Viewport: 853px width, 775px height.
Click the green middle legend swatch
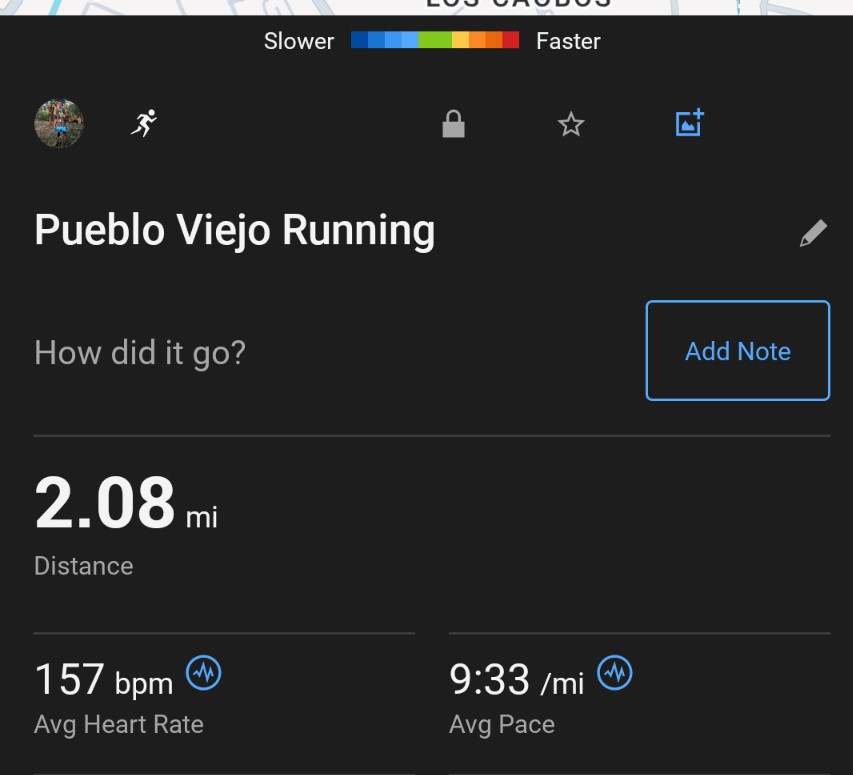click(435, 41)
